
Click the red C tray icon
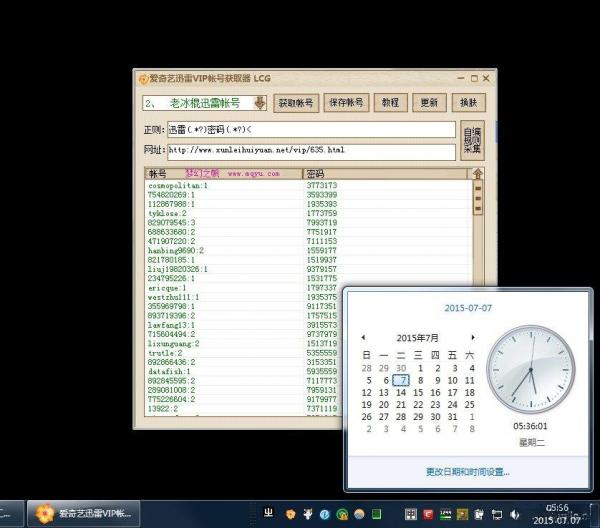(x=428, y=514)
